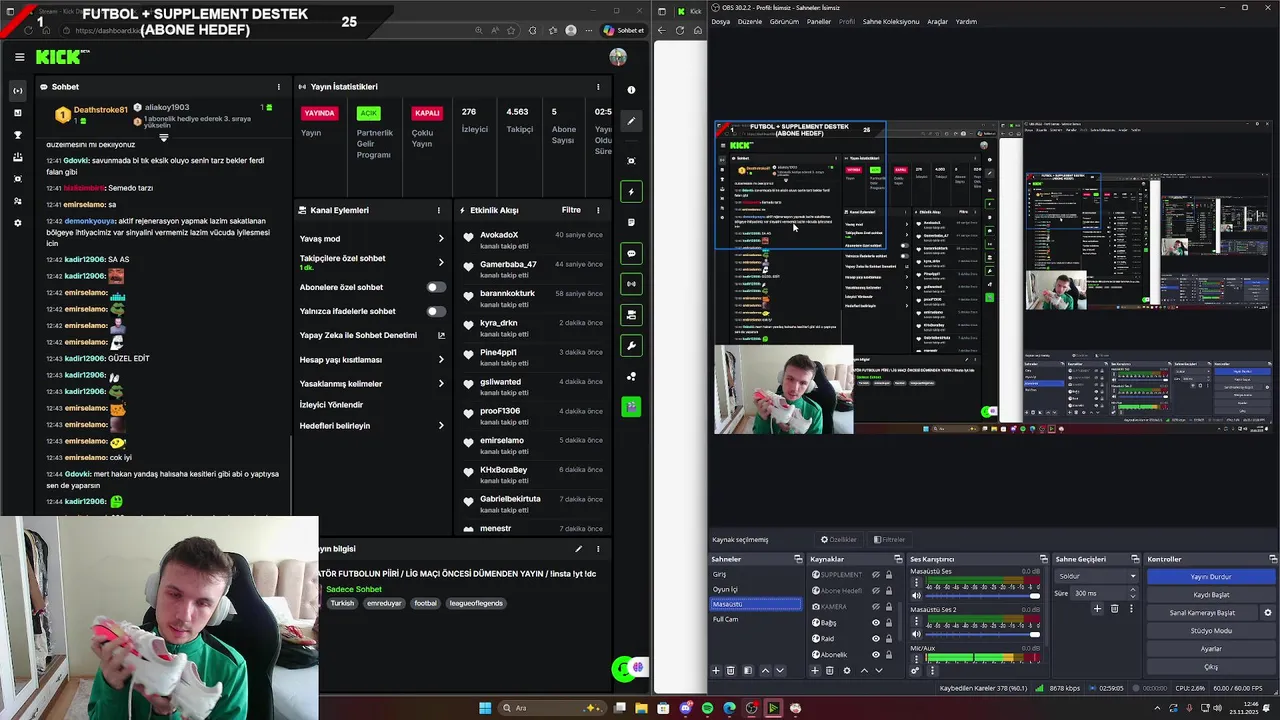Viewport: 1280px width, 720px height.
Task: Click Sanal Kamerayı Başlat button
Action: [1203, 613]
